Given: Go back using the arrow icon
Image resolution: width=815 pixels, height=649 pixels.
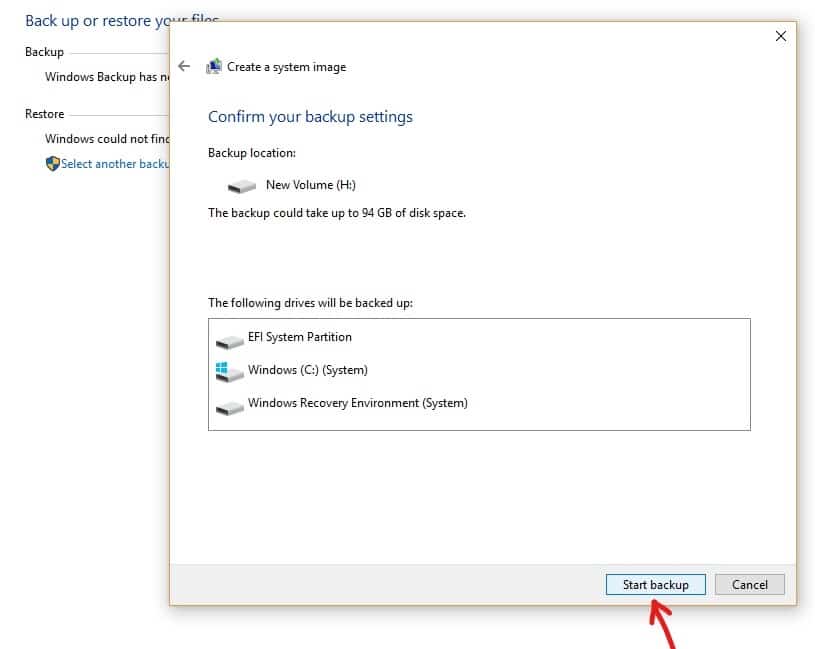Looking at the screenshot, I should point(184,66).
